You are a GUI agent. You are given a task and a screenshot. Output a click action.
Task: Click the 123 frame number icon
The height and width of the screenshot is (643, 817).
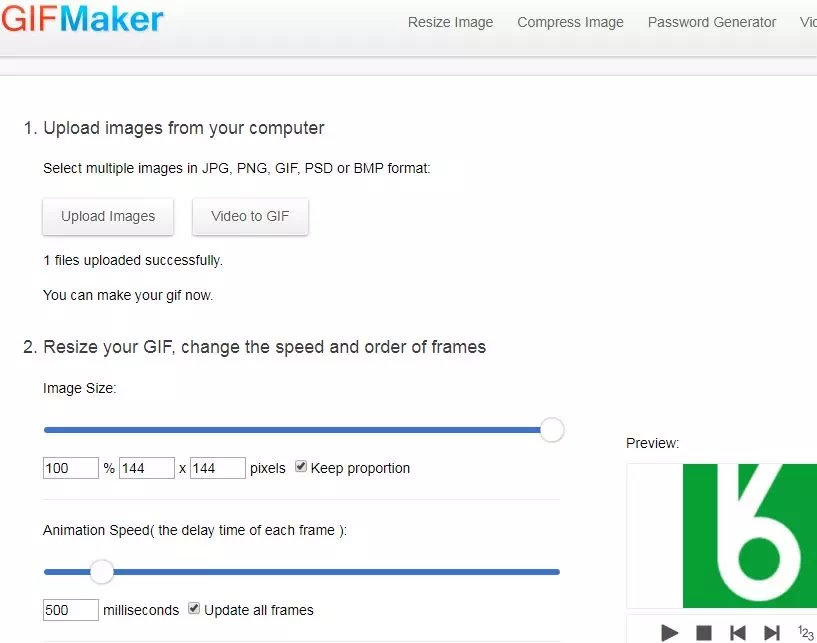pos(806,633)
